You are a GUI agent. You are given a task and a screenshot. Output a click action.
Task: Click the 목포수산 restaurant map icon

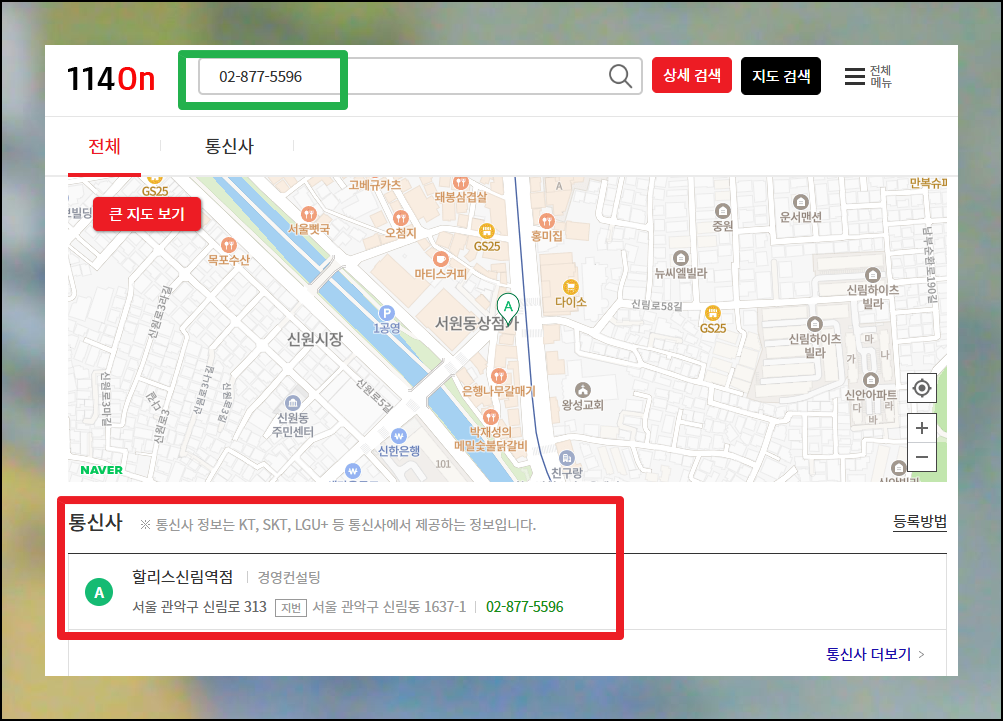click(228, 245)
